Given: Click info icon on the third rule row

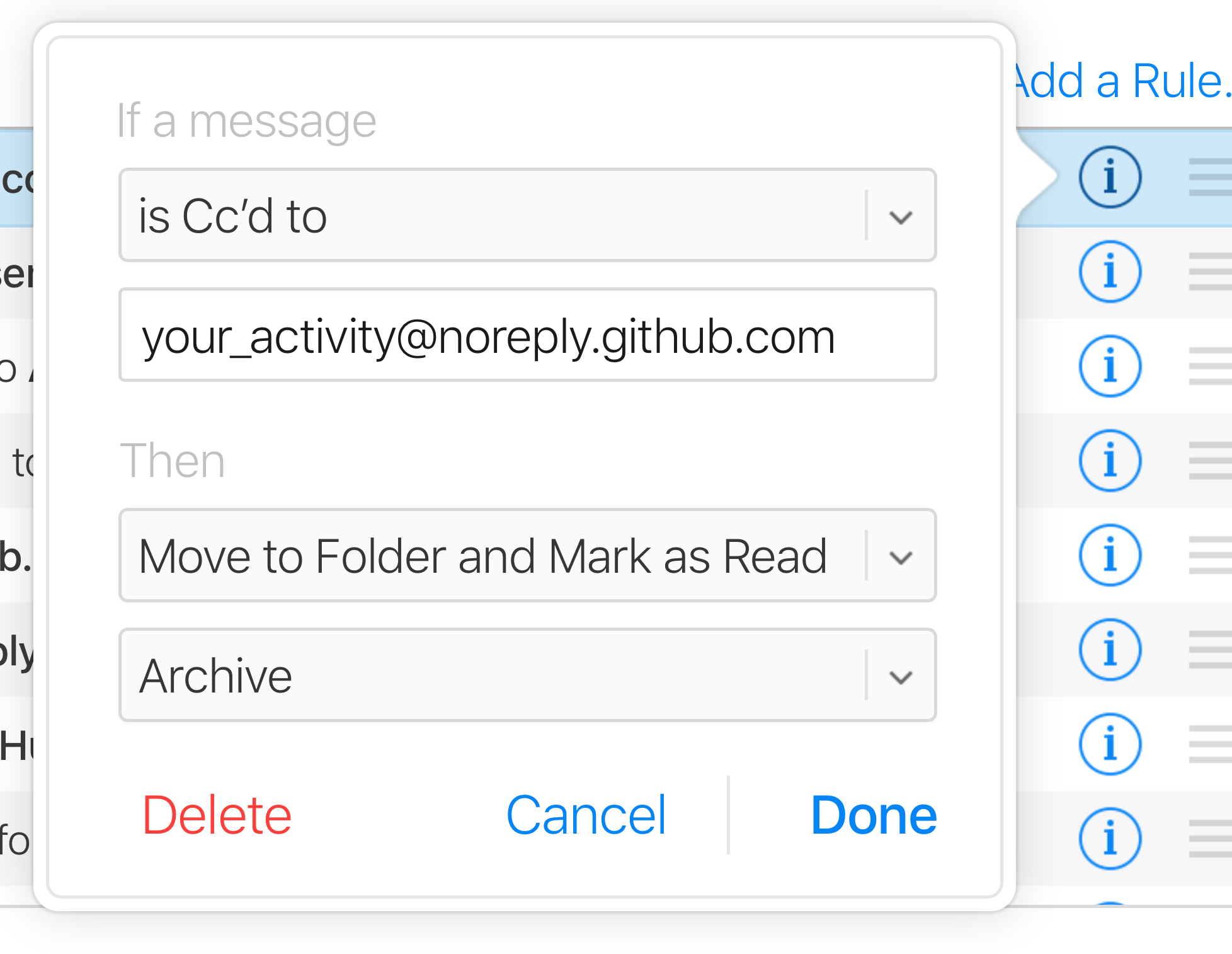Looking at the screenshot, I should click(x=1110, y=366).
